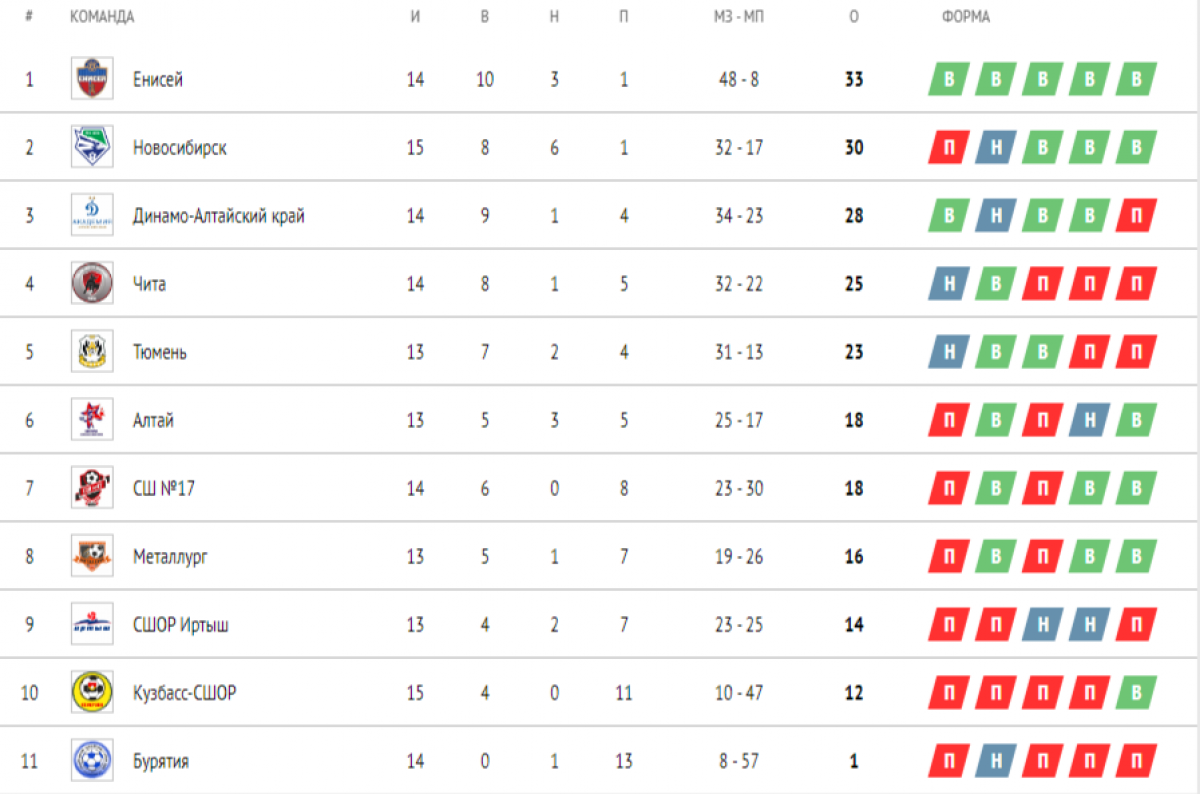Viewport: 1200px width, 794px height.
Task: Open the Енисей team page link
Action: [158, 80]
